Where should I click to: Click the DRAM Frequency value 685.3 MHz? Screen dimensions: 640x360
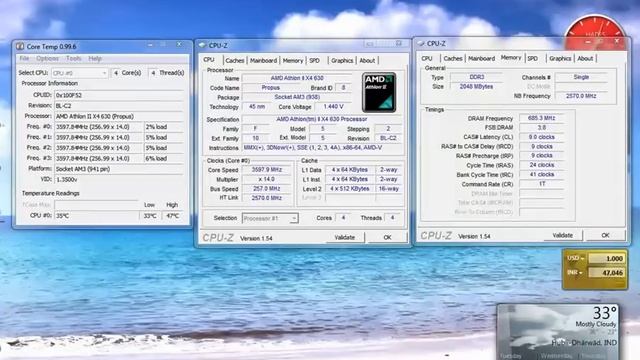point(542,118)
